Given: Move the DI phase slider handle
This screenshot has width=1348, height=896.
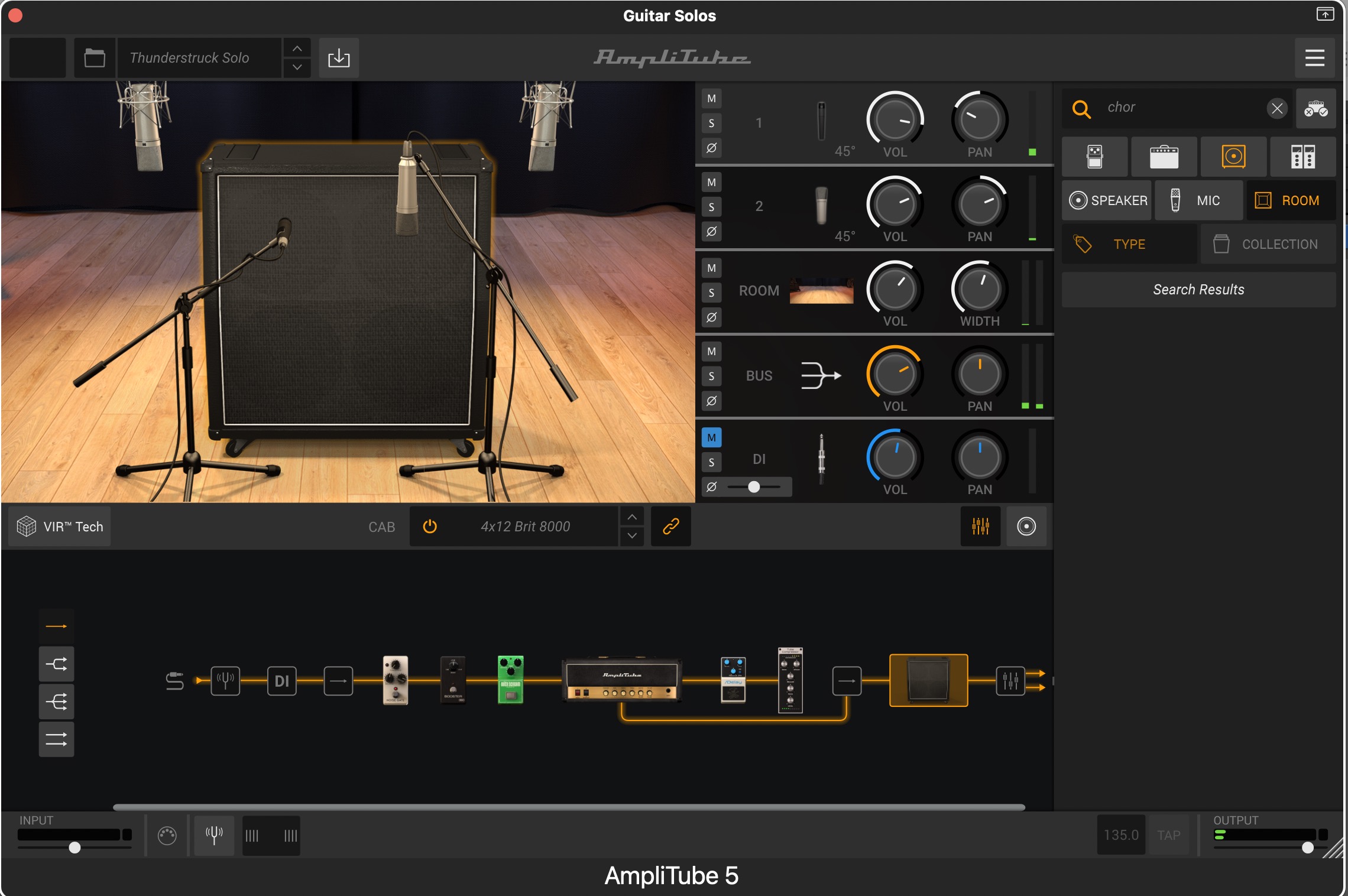Looking at the screenshot, I should coord(754,487).
